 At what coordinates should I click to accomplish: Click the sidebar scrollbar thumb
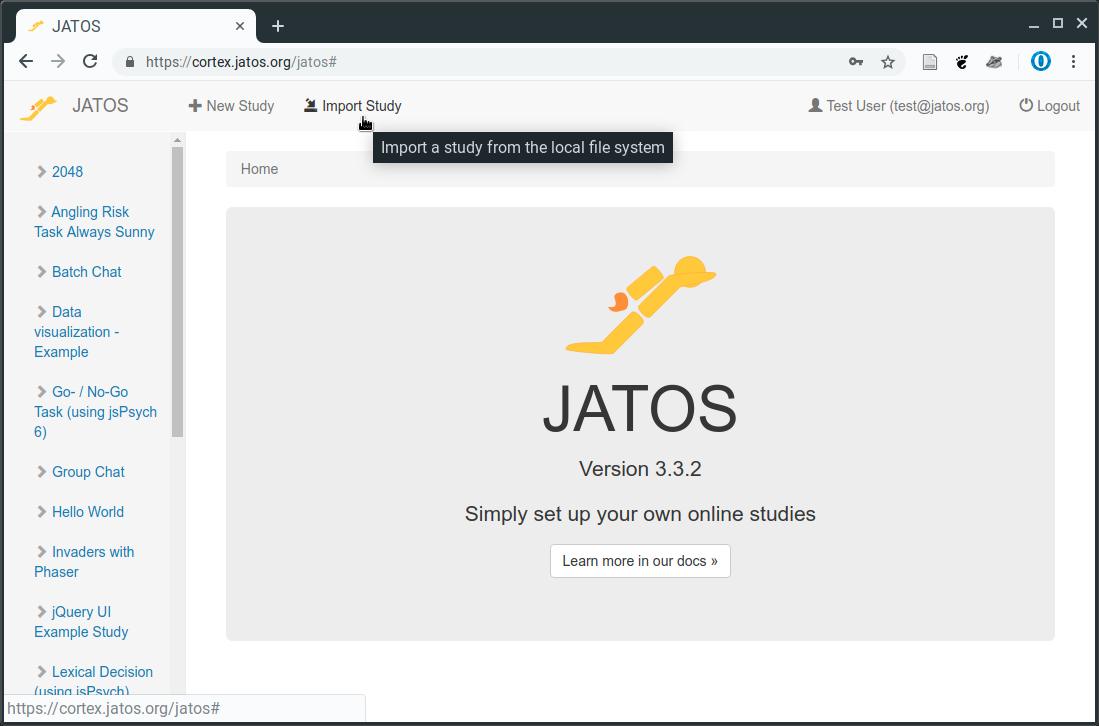point(177,292)
